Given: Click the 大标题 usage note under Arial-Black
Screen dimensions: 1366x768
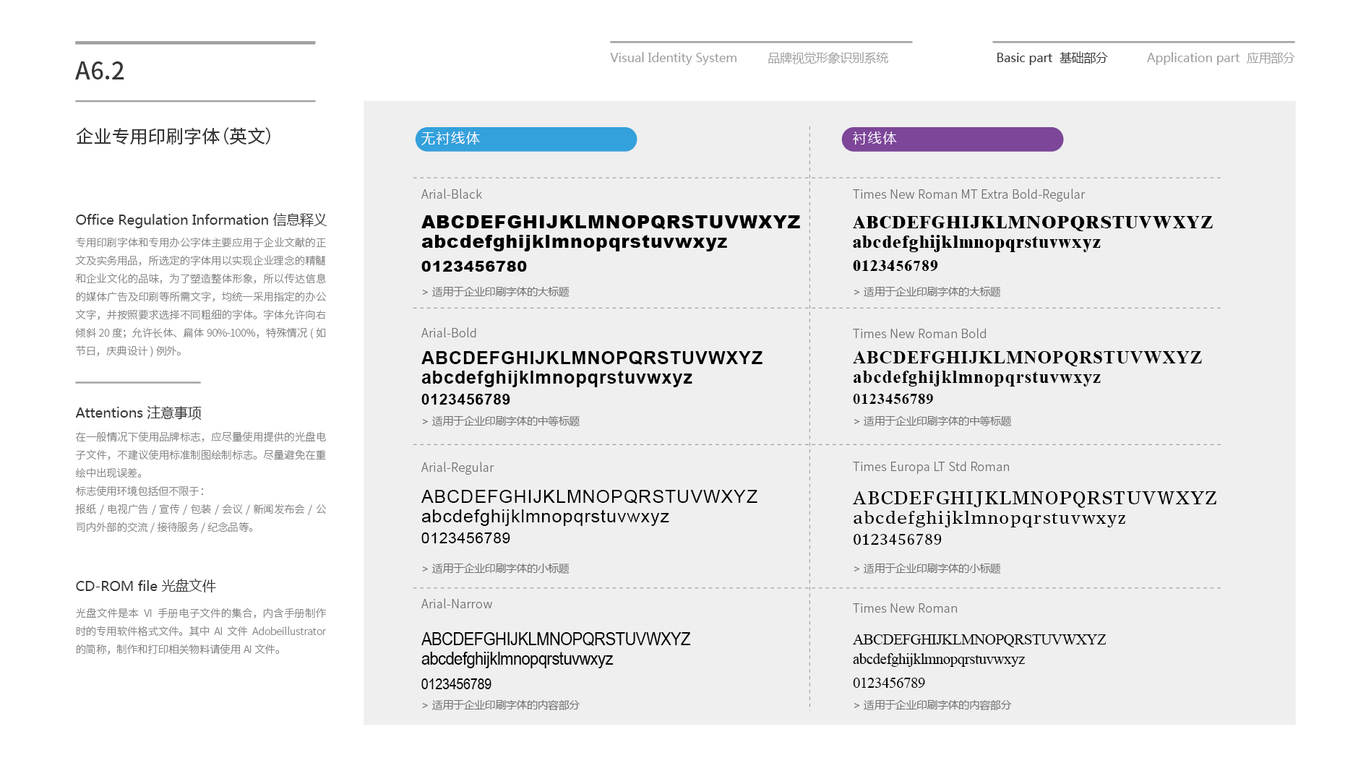Looking at the screenshot, I should (496, 292).
